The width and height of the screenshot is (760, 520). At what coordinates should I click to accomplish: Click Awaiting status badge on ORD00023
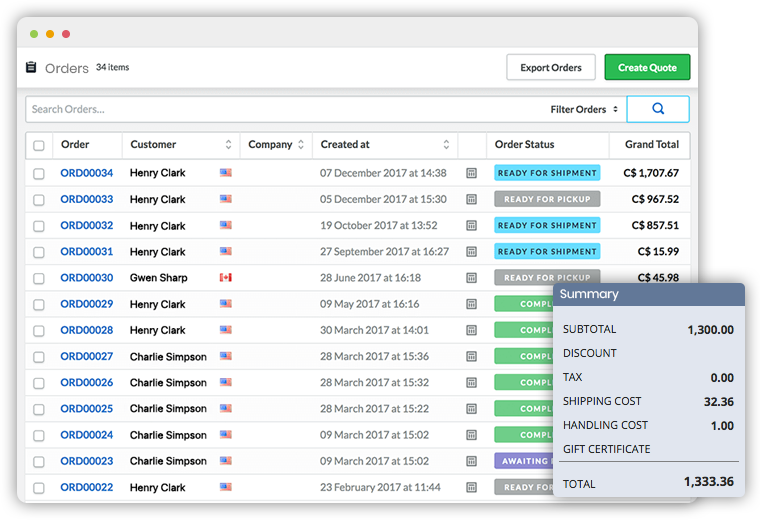tap(523, 461)
